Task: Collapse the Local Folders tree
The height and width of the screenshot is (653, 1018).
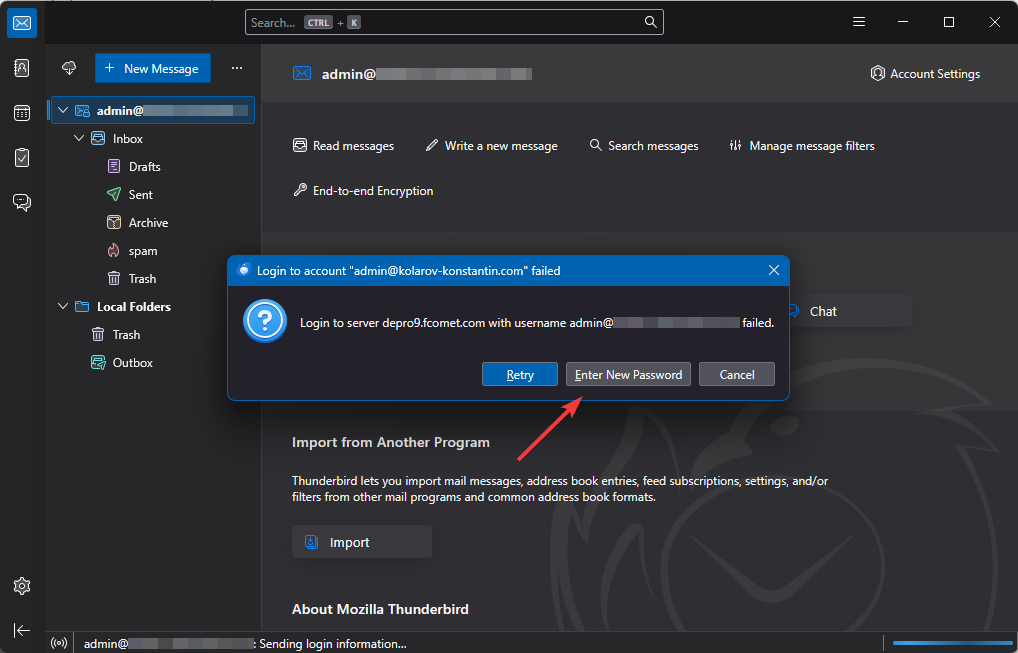Action: (x=63, y=306)
